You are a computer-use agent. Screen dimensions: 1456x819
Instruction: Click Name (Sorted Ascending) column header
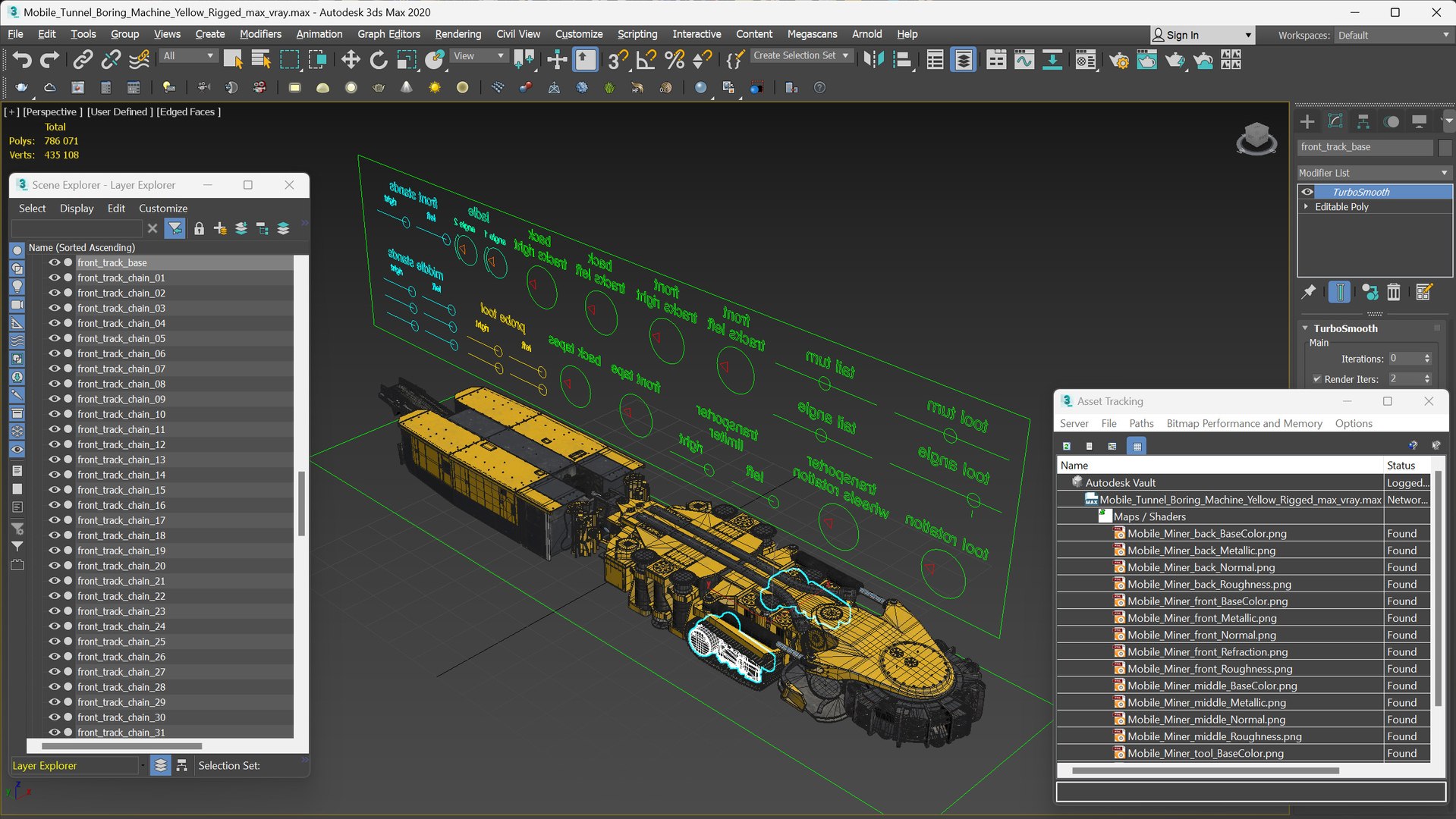(81, 248)
